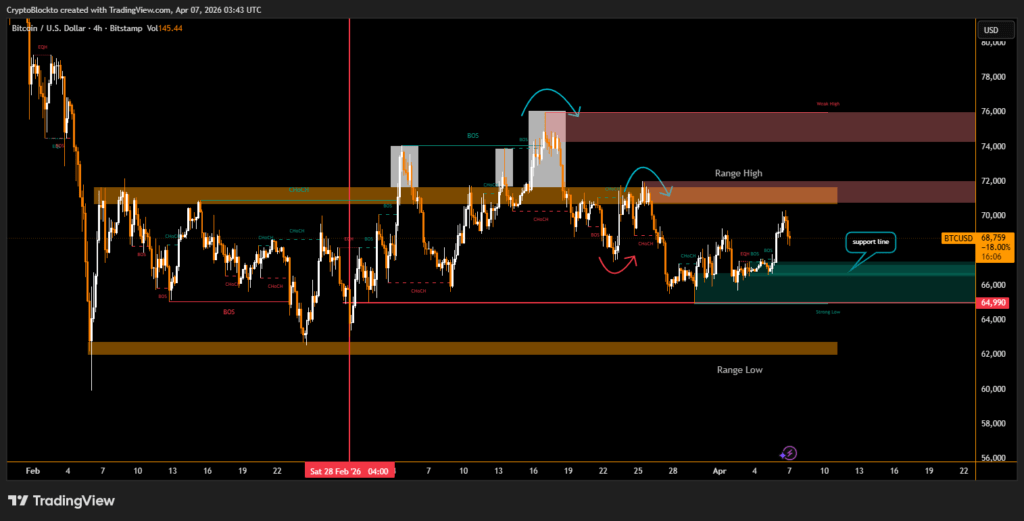Click the TradingView logo
1024x521 pixels.
tap(61, 500)
